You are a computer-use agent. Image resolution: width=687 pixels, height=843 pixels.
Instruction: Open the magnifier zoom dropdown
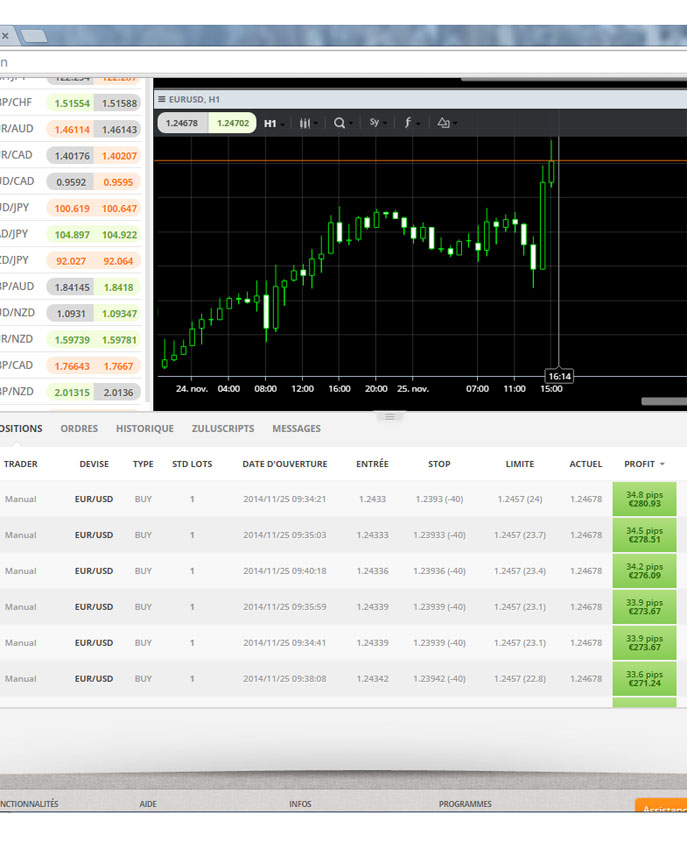tap(343, 123)
